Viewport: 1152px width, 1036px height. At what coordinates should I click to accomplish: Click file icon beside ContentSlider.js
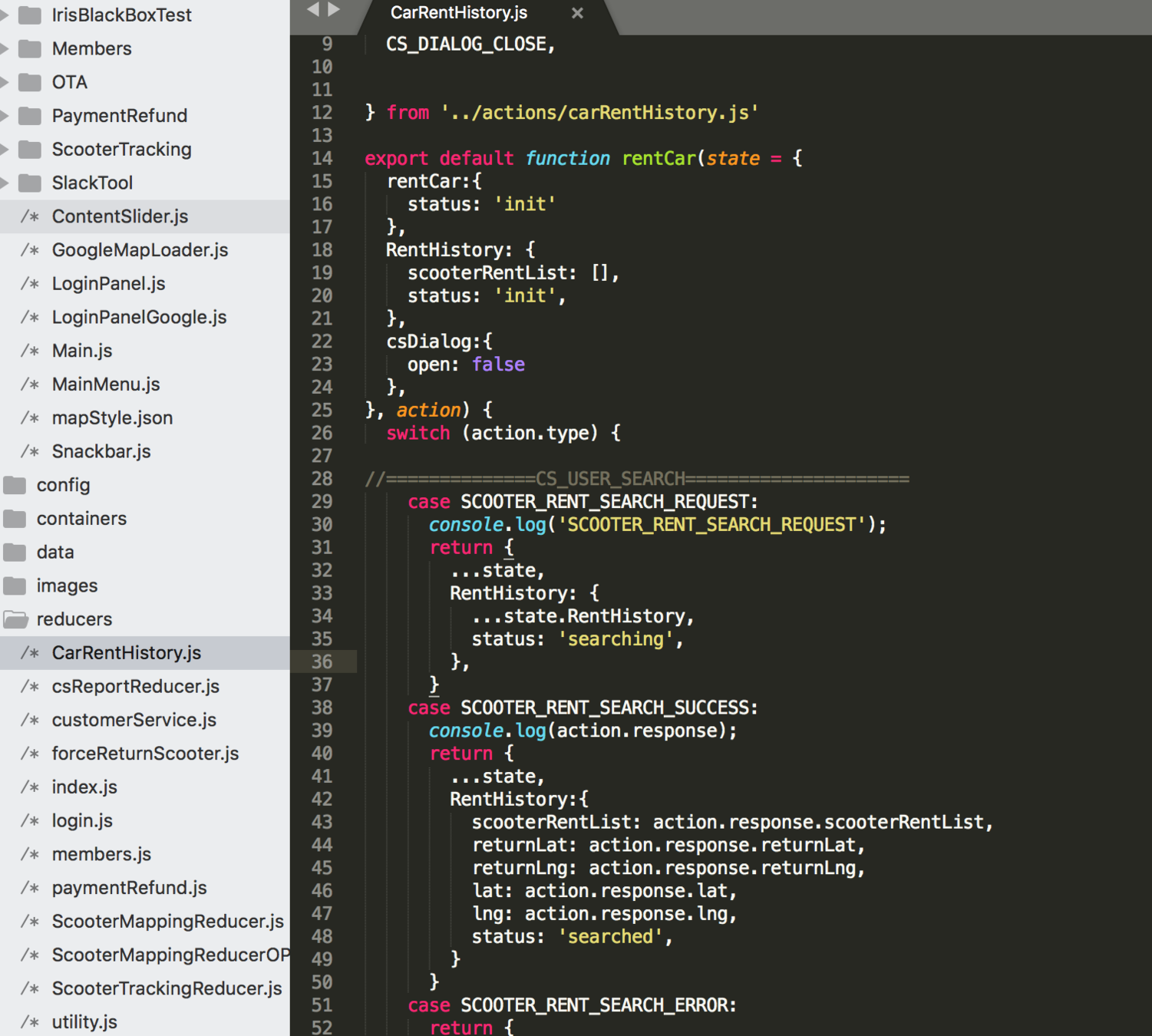pos(30,216)
